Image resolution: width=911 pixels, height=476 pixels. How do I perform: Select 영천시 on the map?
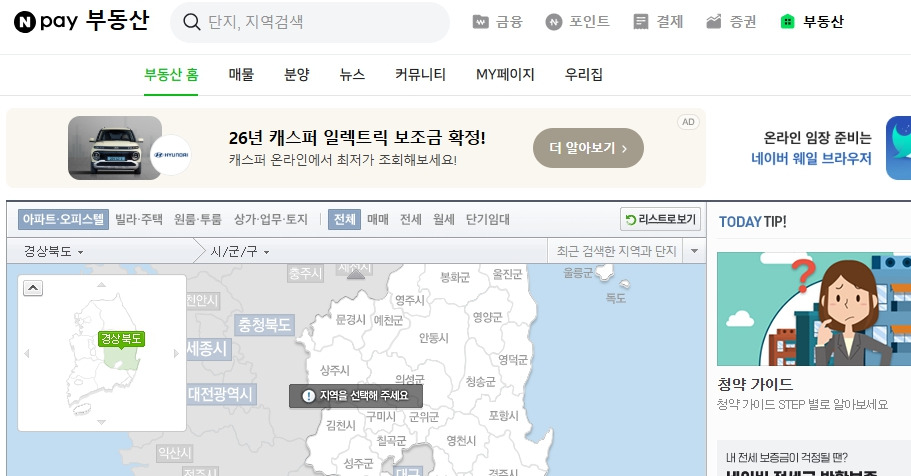click(461, 441)
